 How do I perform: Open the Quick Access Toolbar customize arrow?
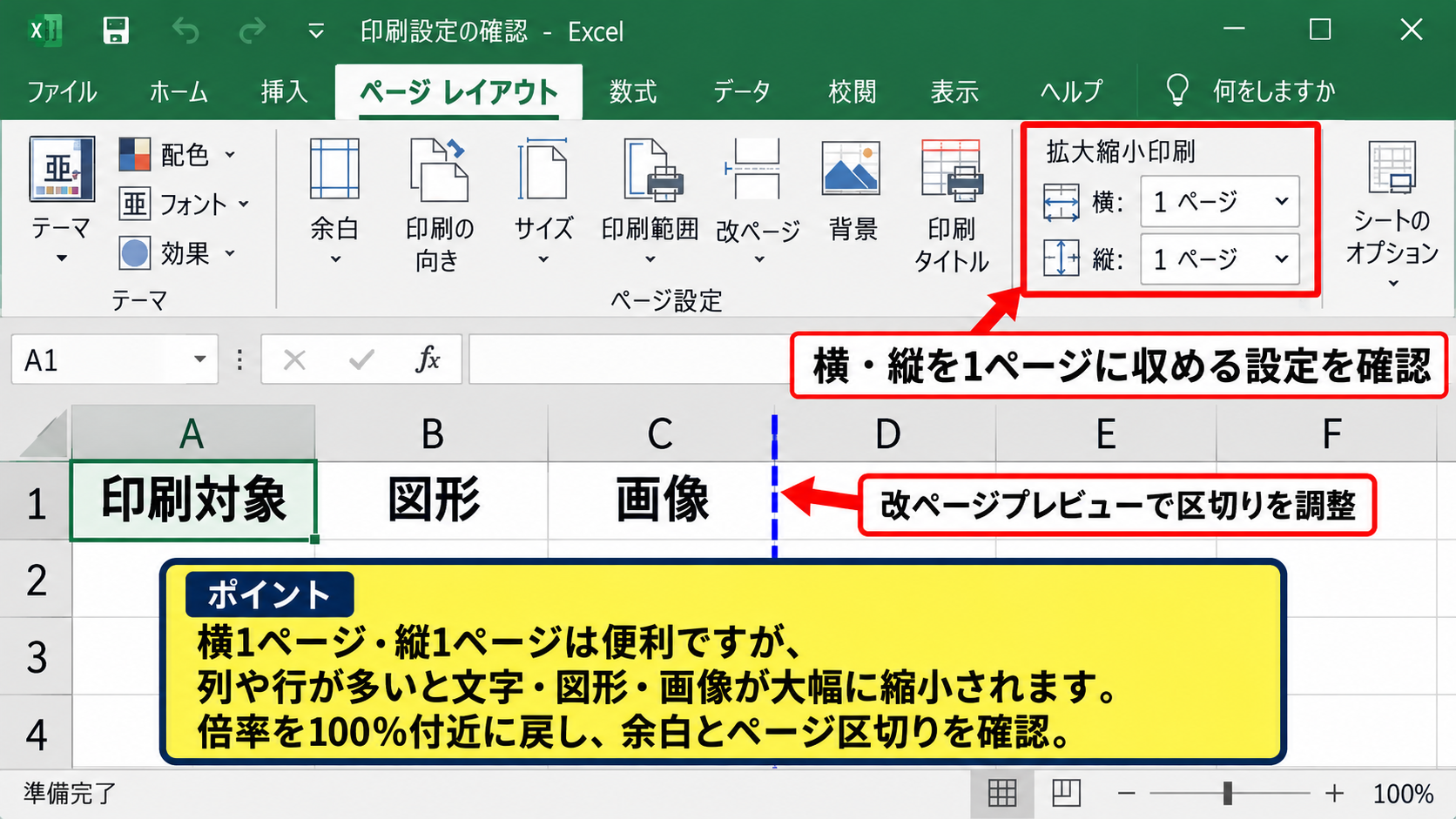point(316,32)
